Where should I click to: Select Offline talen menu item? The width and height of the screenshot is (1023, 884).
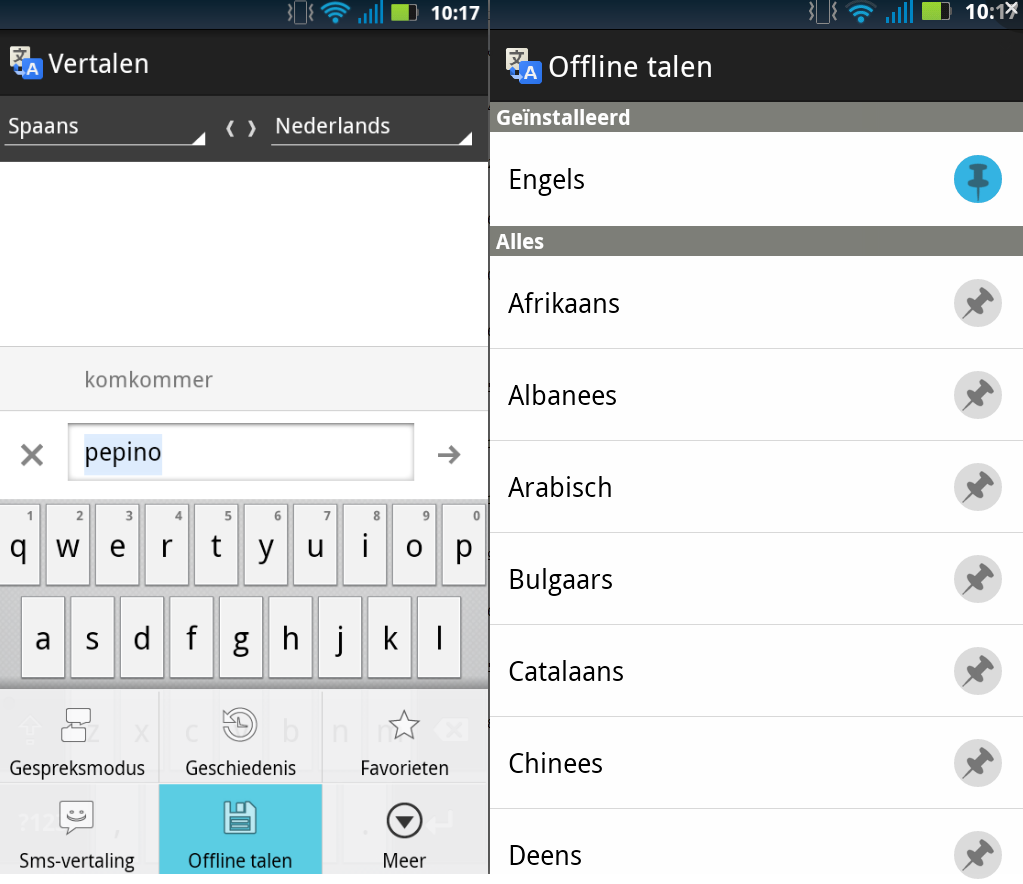coord(240,832)
